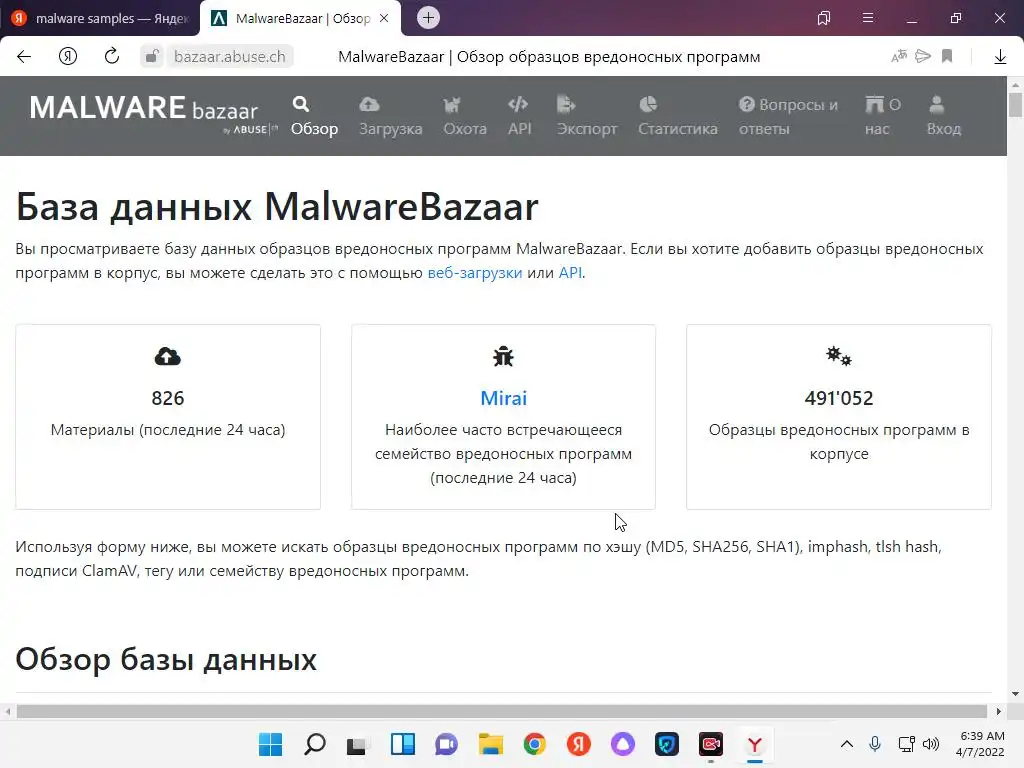Screen dimensions: 1024x768
Task: Click the cloud upload icon above 826
Action: tap(168, 357)
